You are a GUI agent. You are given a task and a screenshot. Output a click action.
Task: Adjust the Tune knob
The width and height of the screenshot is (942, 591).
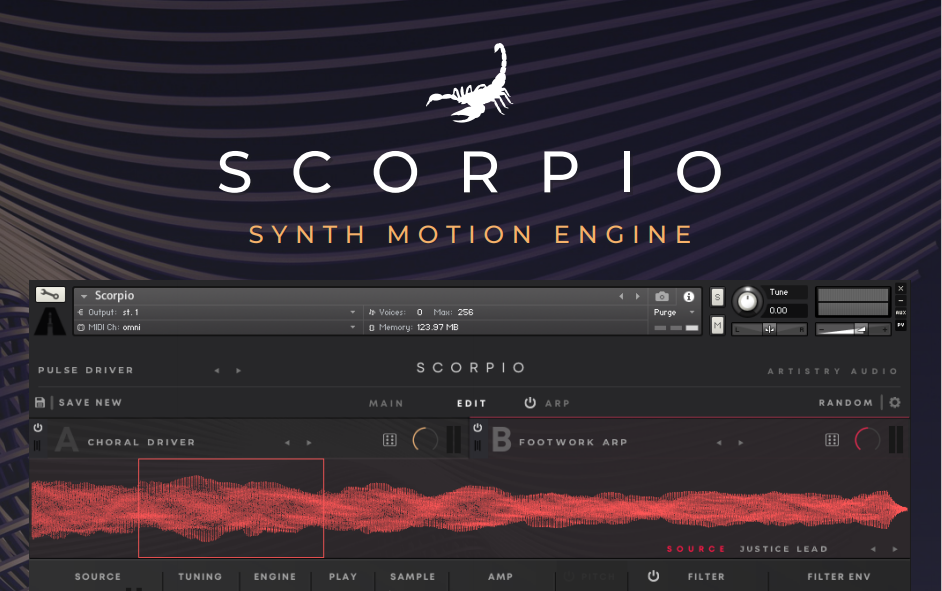tap(747, 301)
